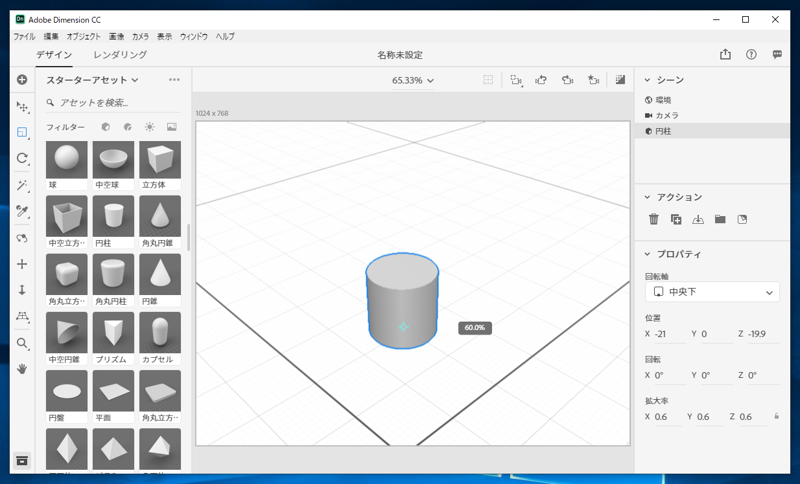Open the feedback chat icon
The height and width of the screenshot is (484, 800).
tap(777, 55)
